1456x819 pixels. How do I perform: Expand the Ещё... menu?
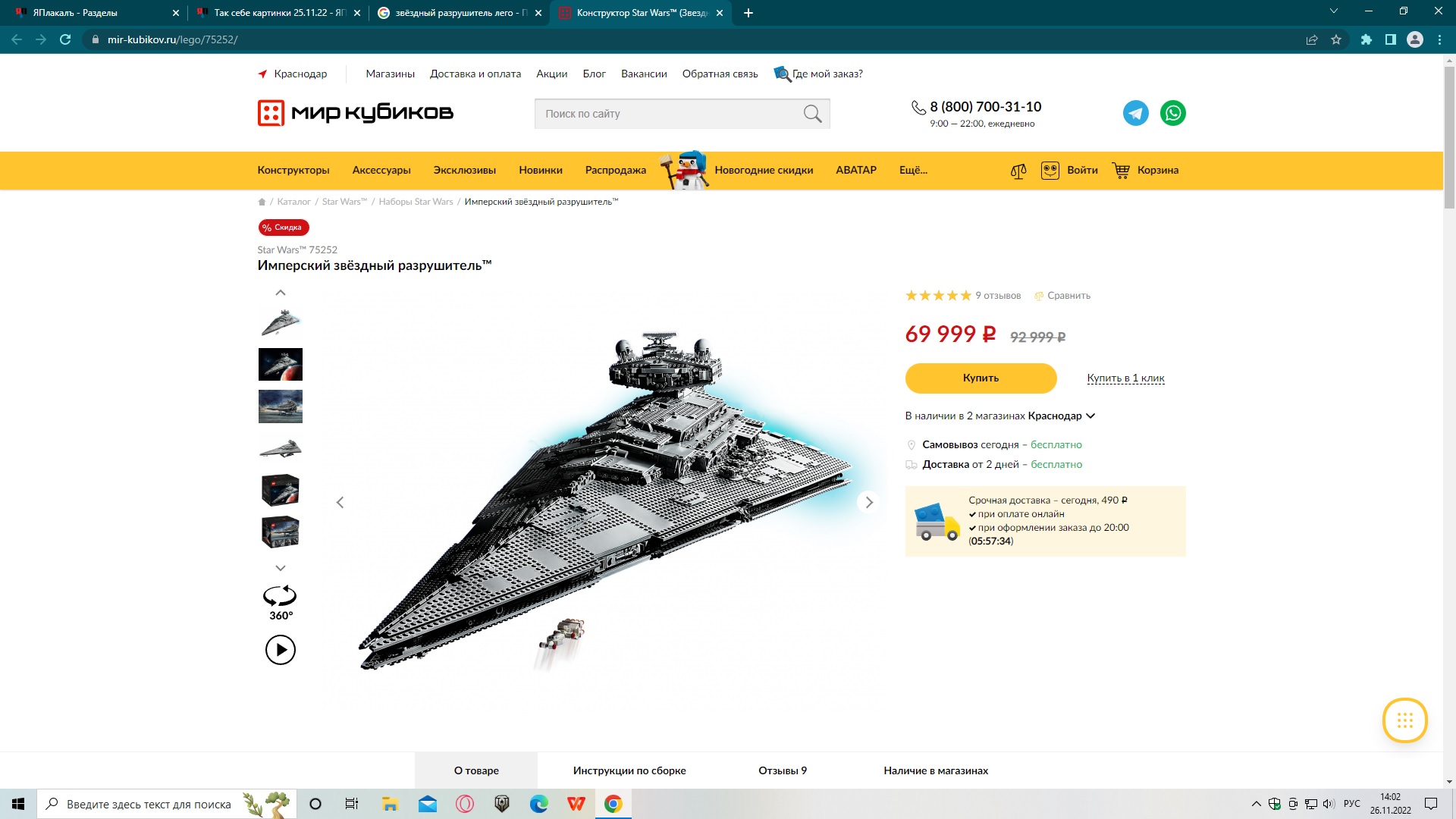tap(913, 171)
